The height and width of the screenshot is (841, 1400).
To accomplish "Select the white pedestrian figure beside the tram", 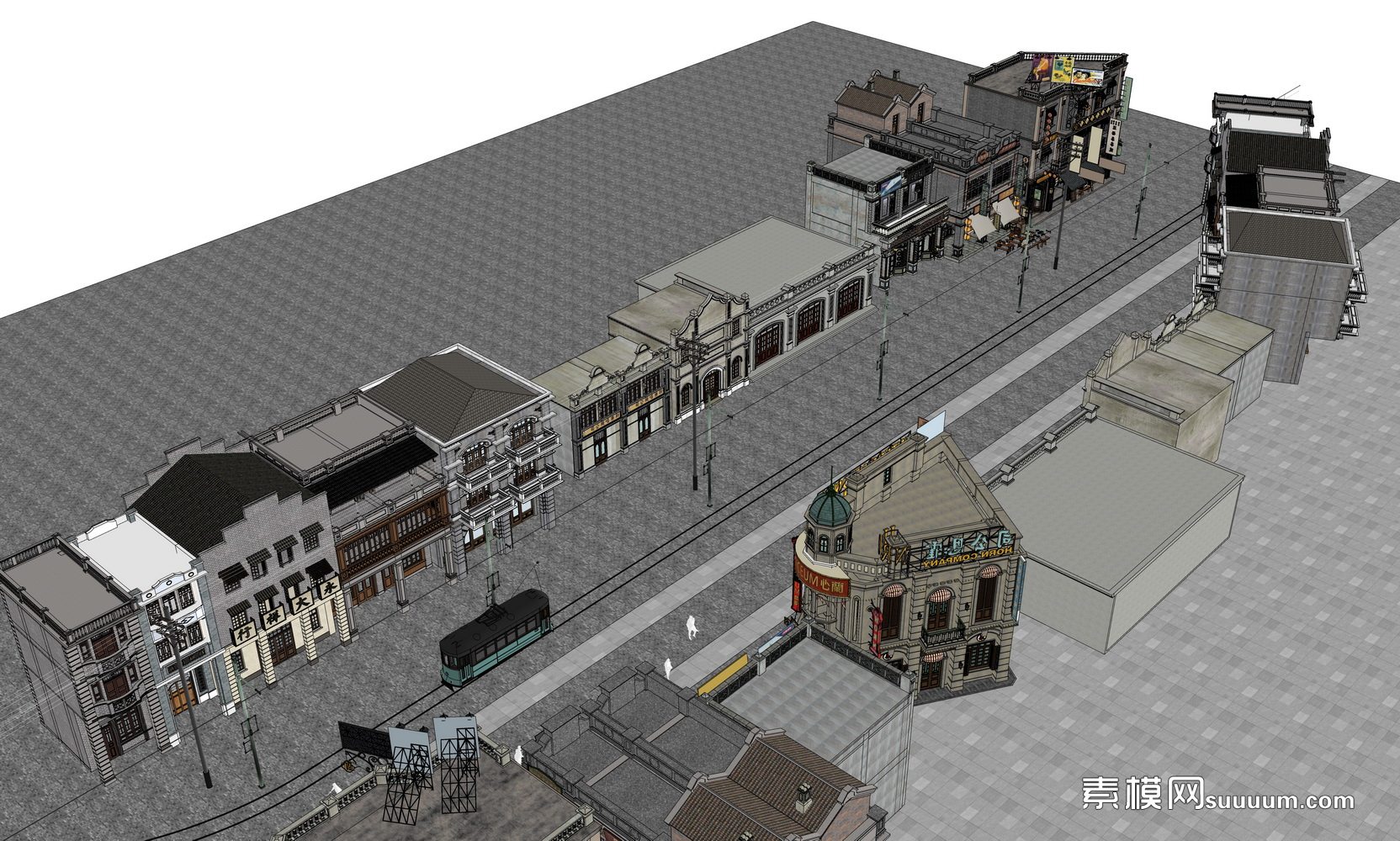I will coord(691,627).
